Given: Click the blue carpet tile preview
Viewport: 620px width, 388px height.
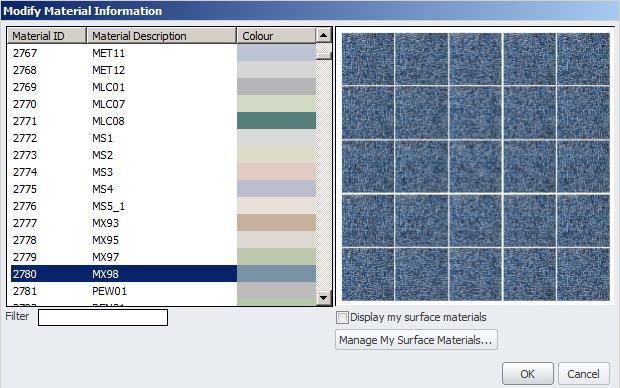Looking at the screenshot, I should (x=476, y=167).
